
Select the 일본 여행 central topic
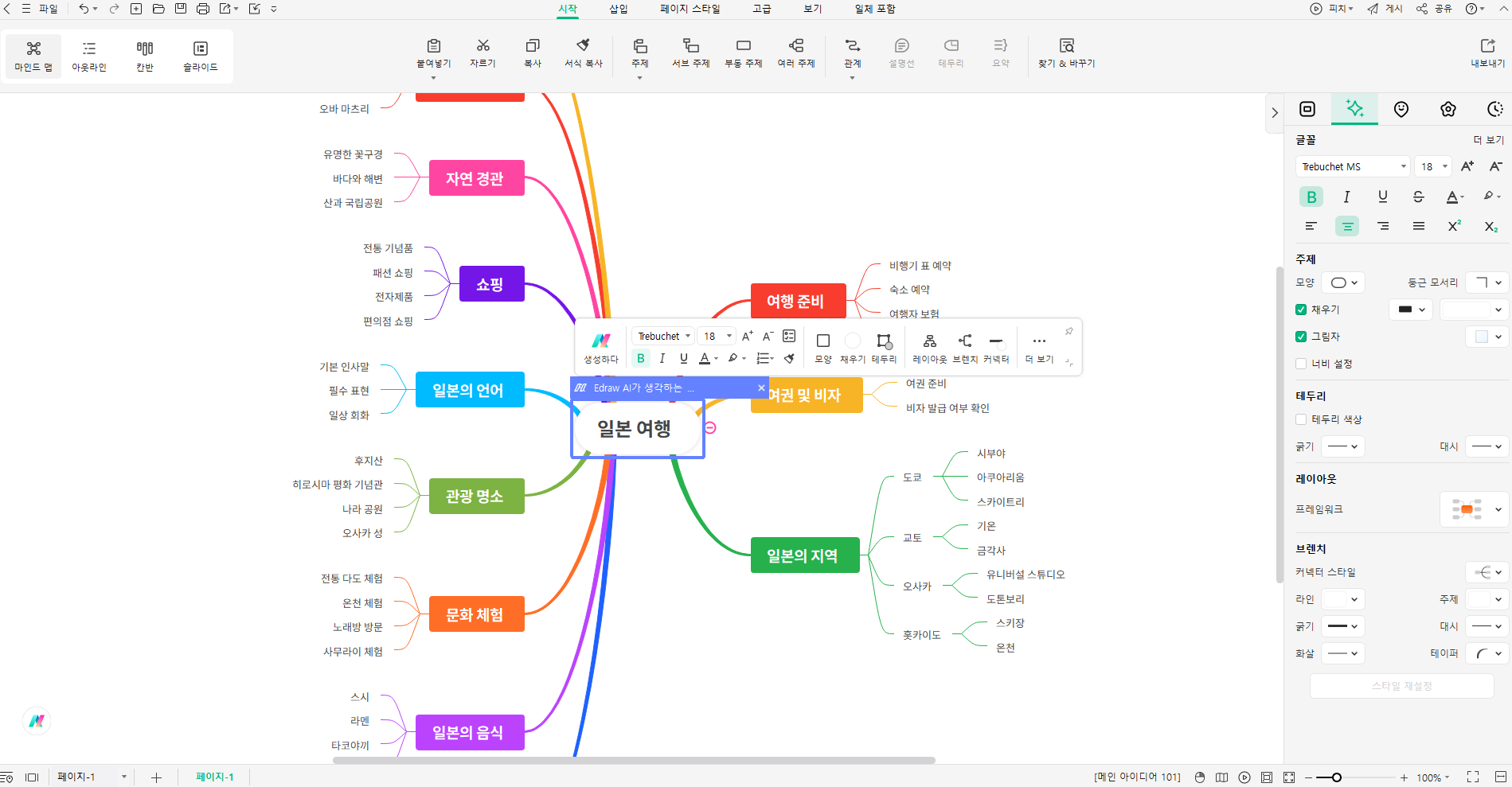635,429
